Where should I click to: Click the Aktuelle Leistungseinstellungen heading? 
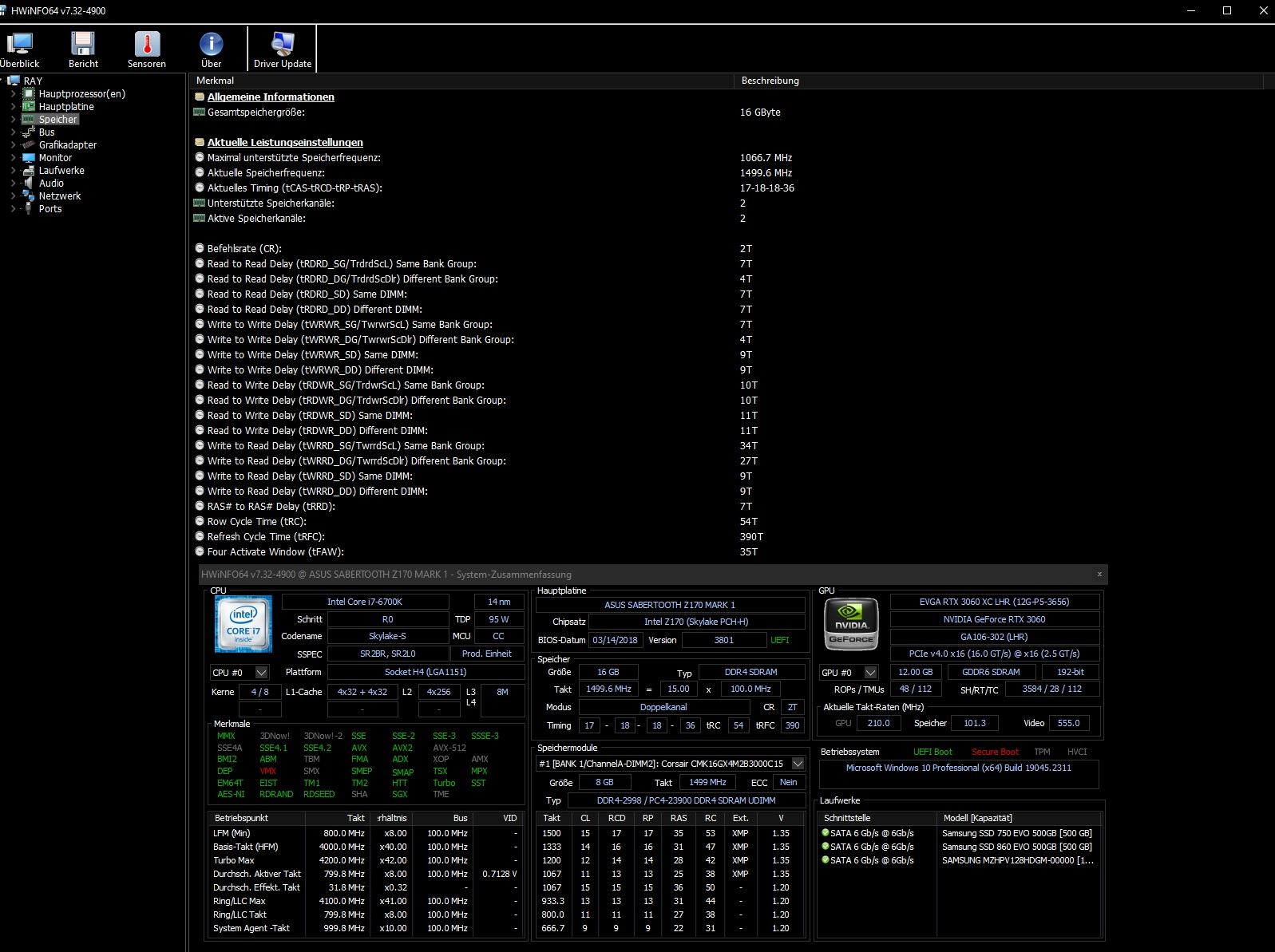285,142
